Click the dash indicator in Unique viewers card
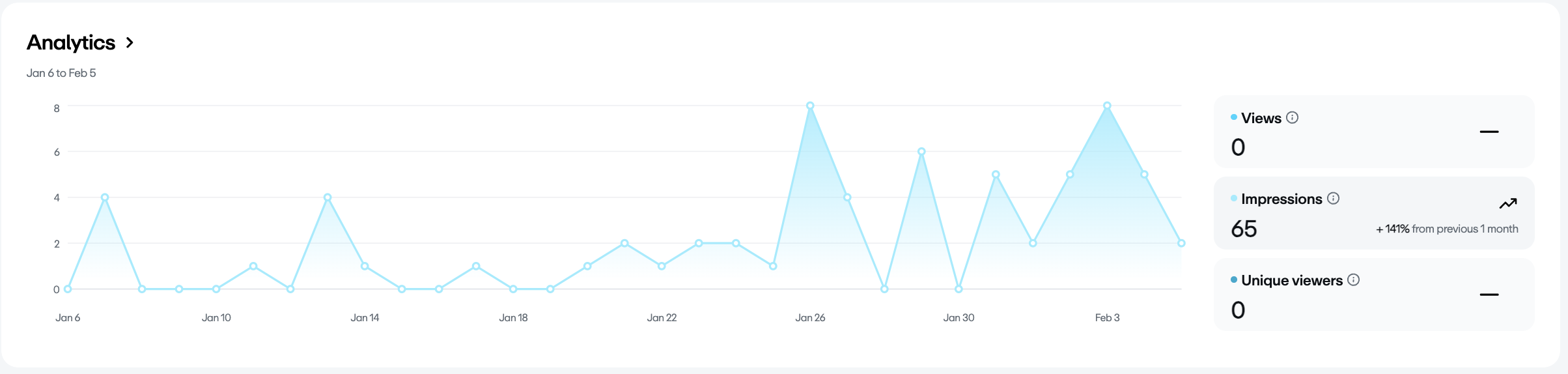The height and width of the screenshot is (374, 1568). [1489, 295]
